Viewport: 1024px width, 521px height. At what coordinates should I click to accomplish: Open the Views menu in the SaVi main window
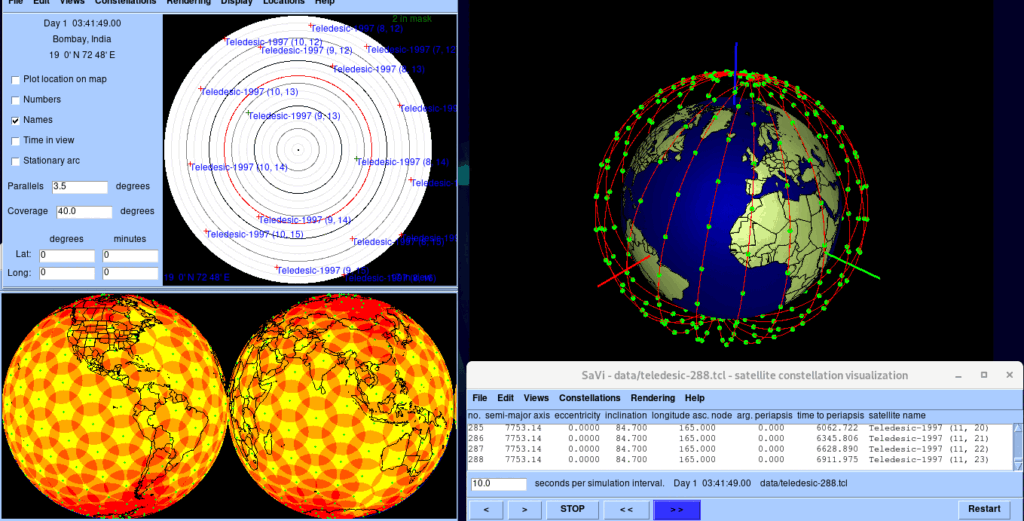[x=536, y=397]
